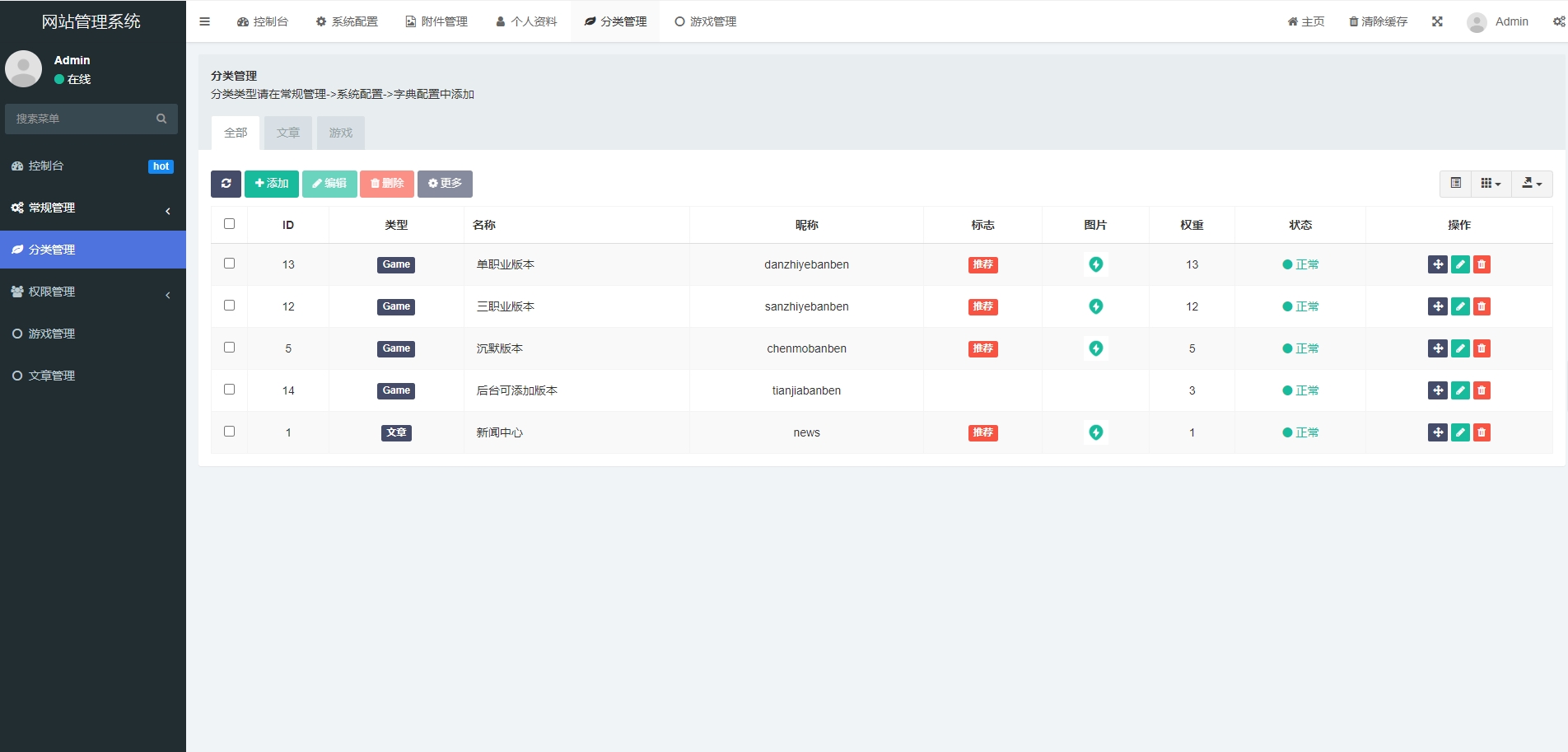Image resolution: width=1568 pixels, height=752 pixels.
Task: Click the 搜索菜单 search input field
Action: coord(82,119)
